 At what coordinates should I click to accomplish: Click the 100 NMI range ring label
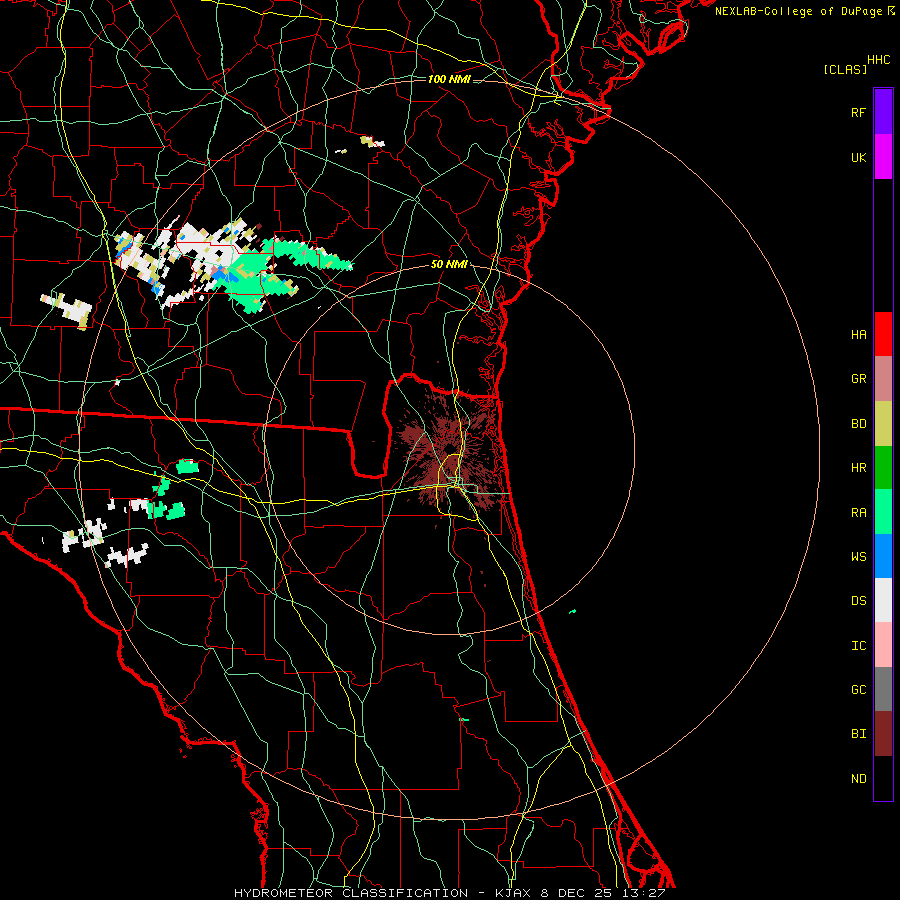click(449, 79)
